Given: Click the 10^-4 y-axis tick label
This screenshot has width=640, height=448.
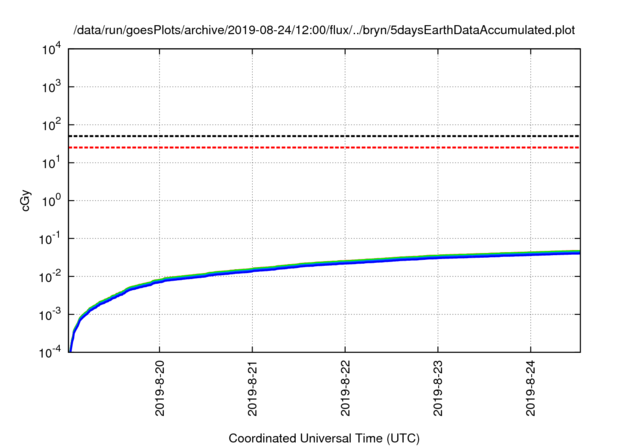Looking at the screenshot, I should click(x=50, y=352).
